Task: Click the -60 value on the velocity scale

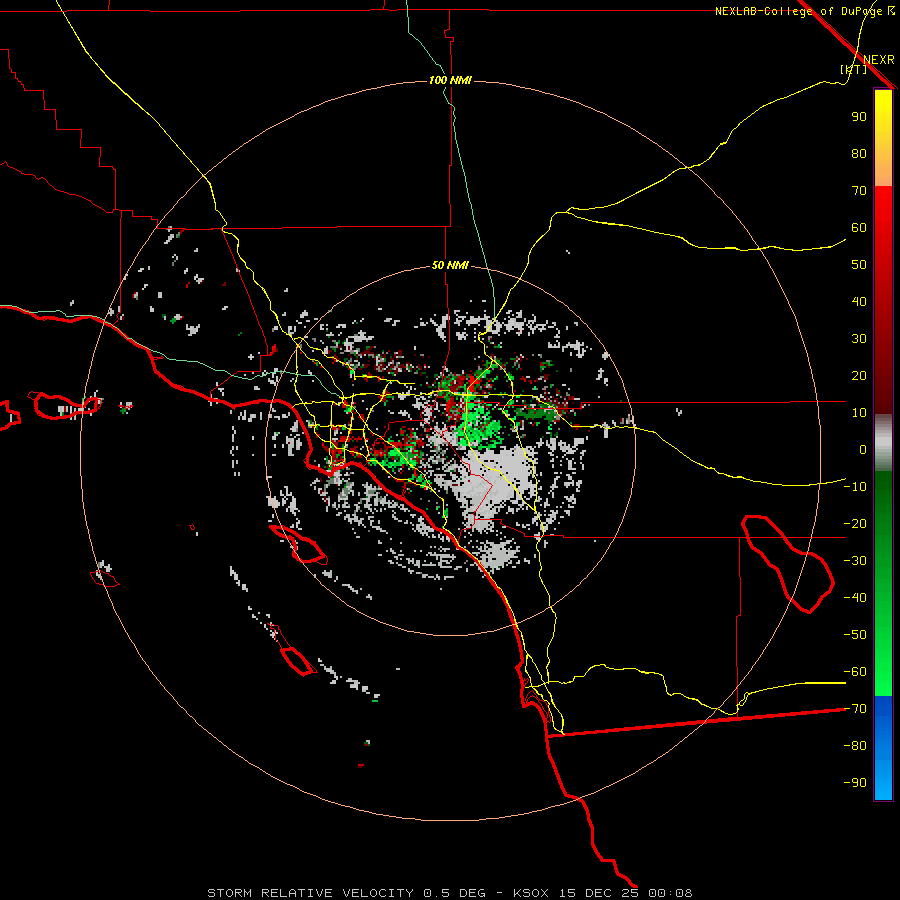Action: 855,672
